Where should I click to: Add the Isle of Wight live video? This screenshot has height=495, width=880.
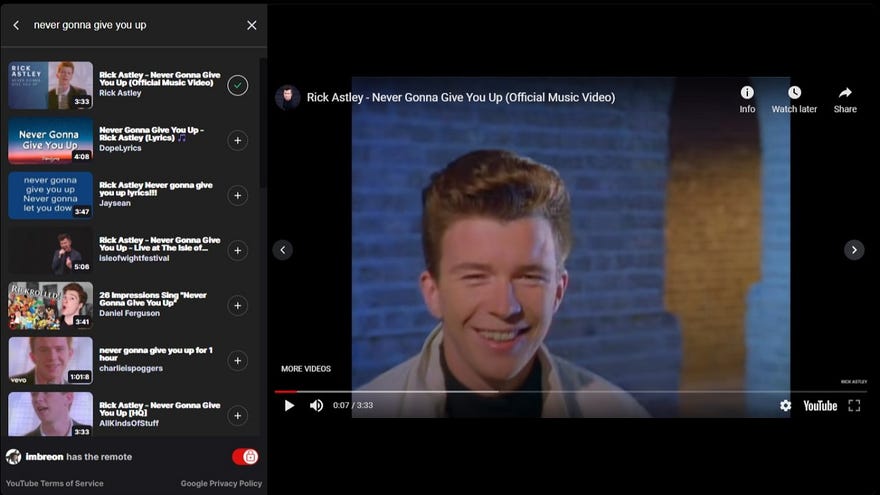(x=237, y=250)
